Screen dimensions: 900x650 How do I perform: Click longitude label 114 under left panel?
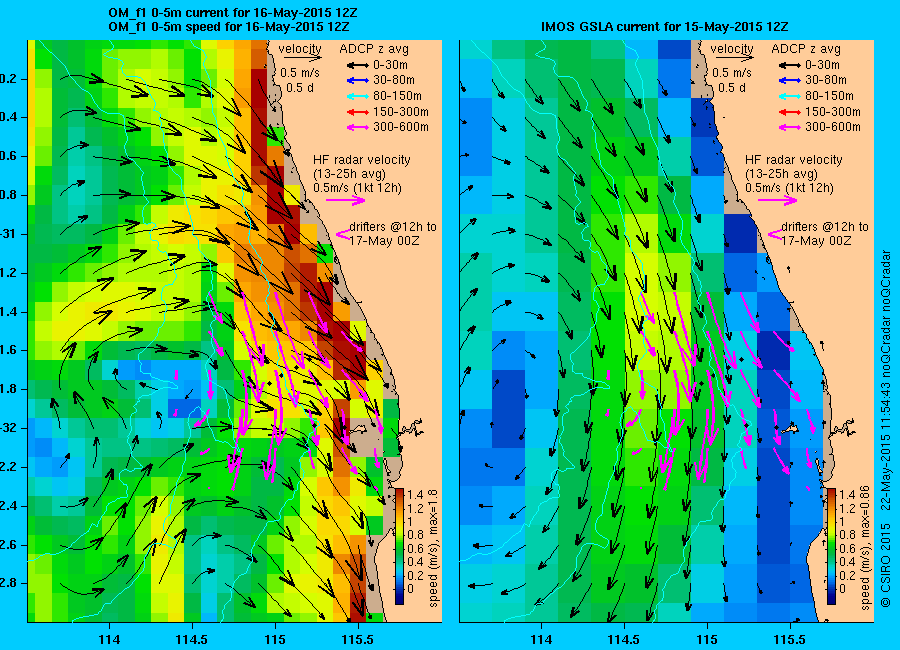(x=109, y=640)
